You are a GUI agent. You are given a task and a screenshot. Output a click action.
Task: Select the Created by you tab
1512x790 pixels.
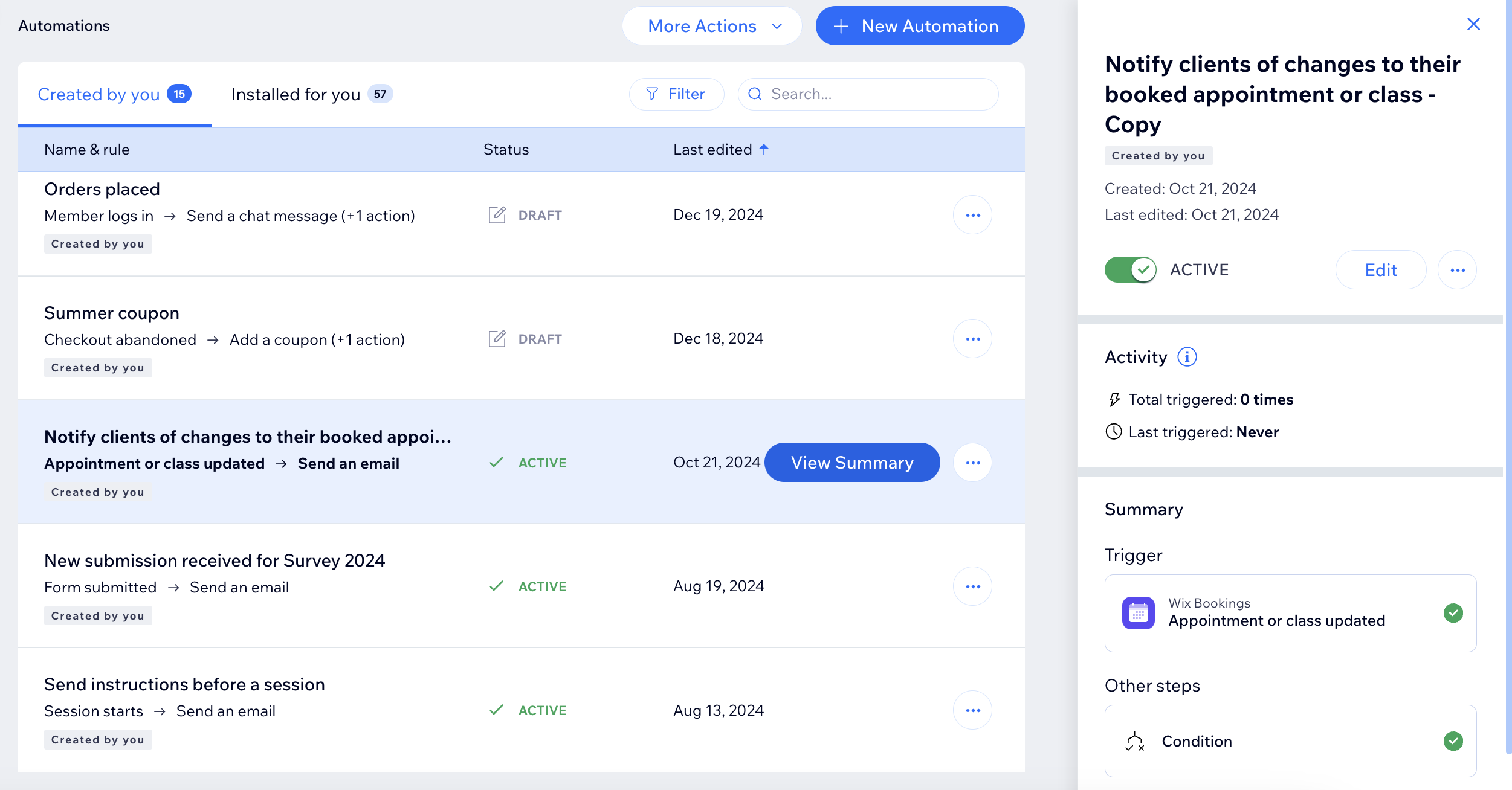tap(113, 94)
